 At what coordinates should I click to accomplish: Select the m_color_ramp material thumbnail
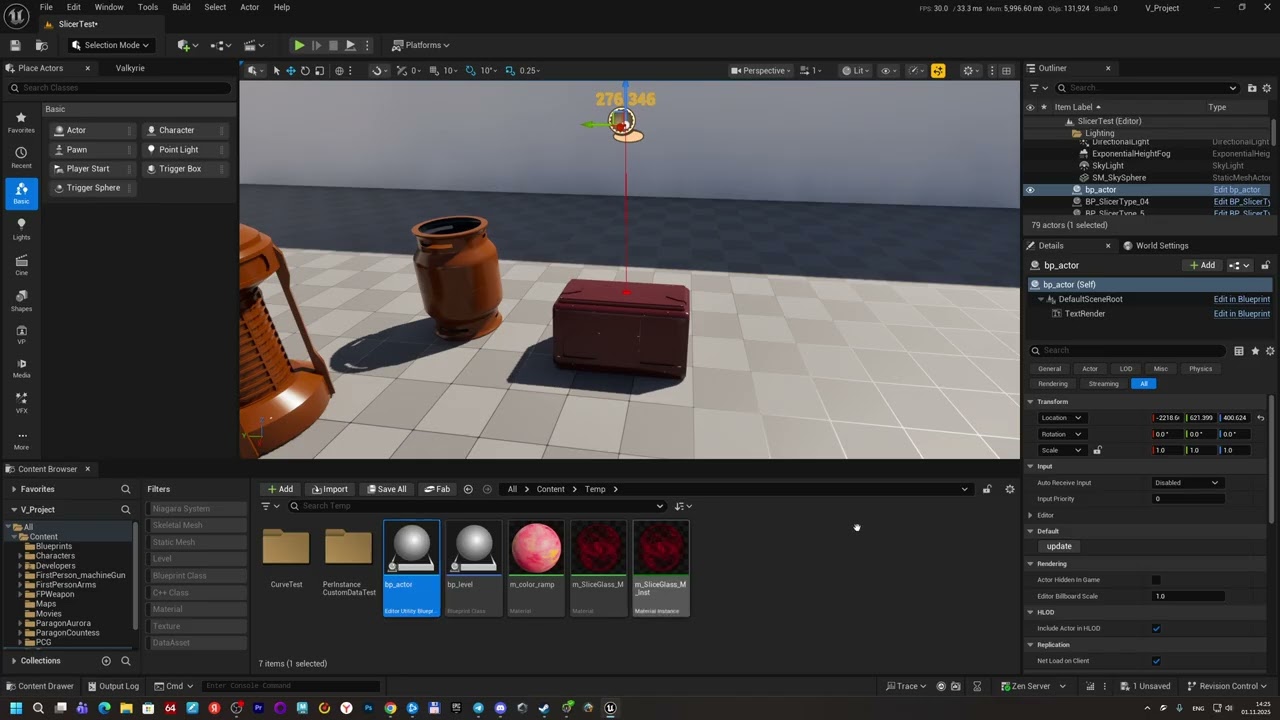[536, 566]
